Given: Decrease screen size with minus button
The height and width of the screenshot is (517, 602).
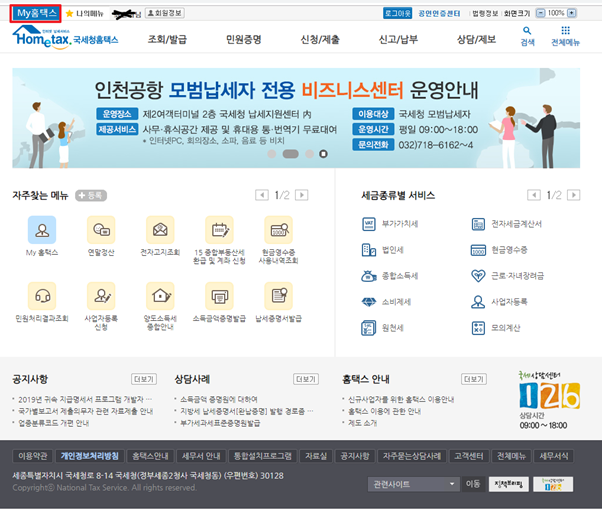Looking at the screenshot, I should pyautogui.click(x=541, y=13).
